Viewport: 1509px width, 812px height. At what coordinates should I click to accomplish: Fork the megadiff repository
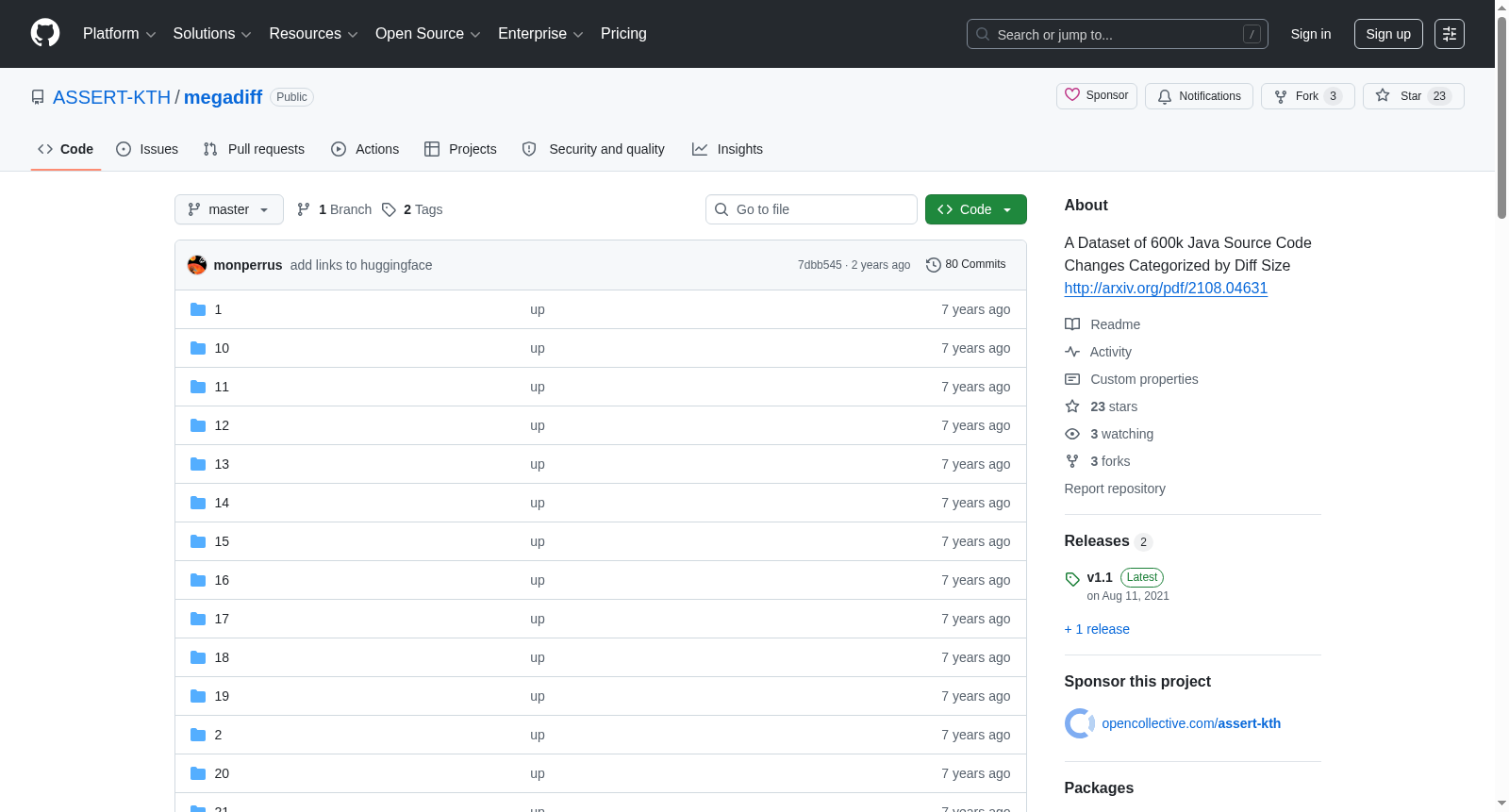[1307, 96]
